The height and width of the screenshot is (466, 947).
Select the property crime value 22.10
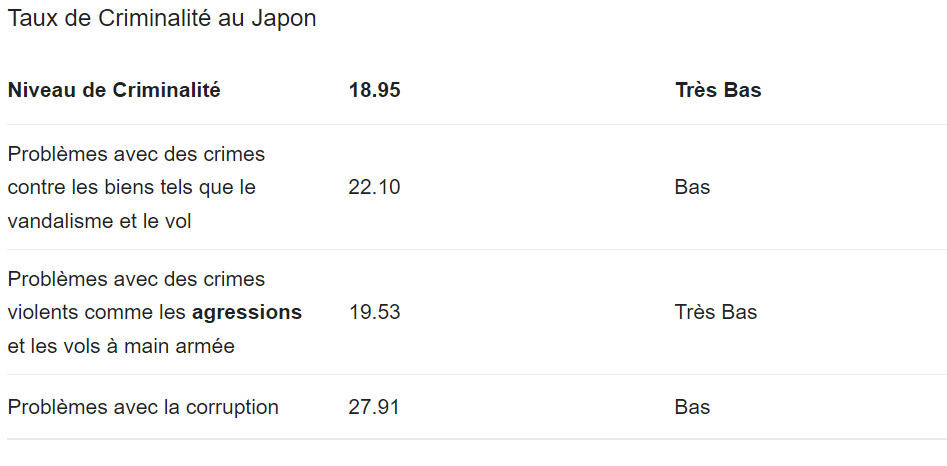[374, 187]
